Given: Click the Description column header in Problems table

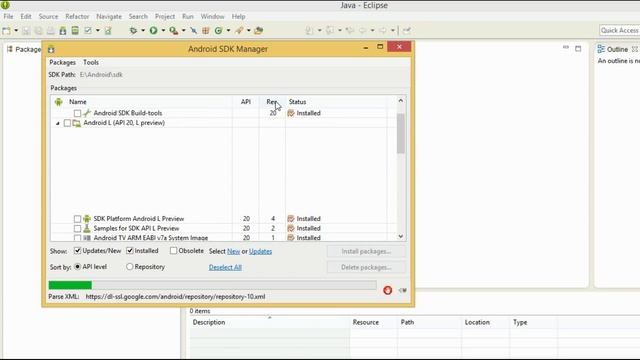Looking at the screenshot, I should pos(269,322).
